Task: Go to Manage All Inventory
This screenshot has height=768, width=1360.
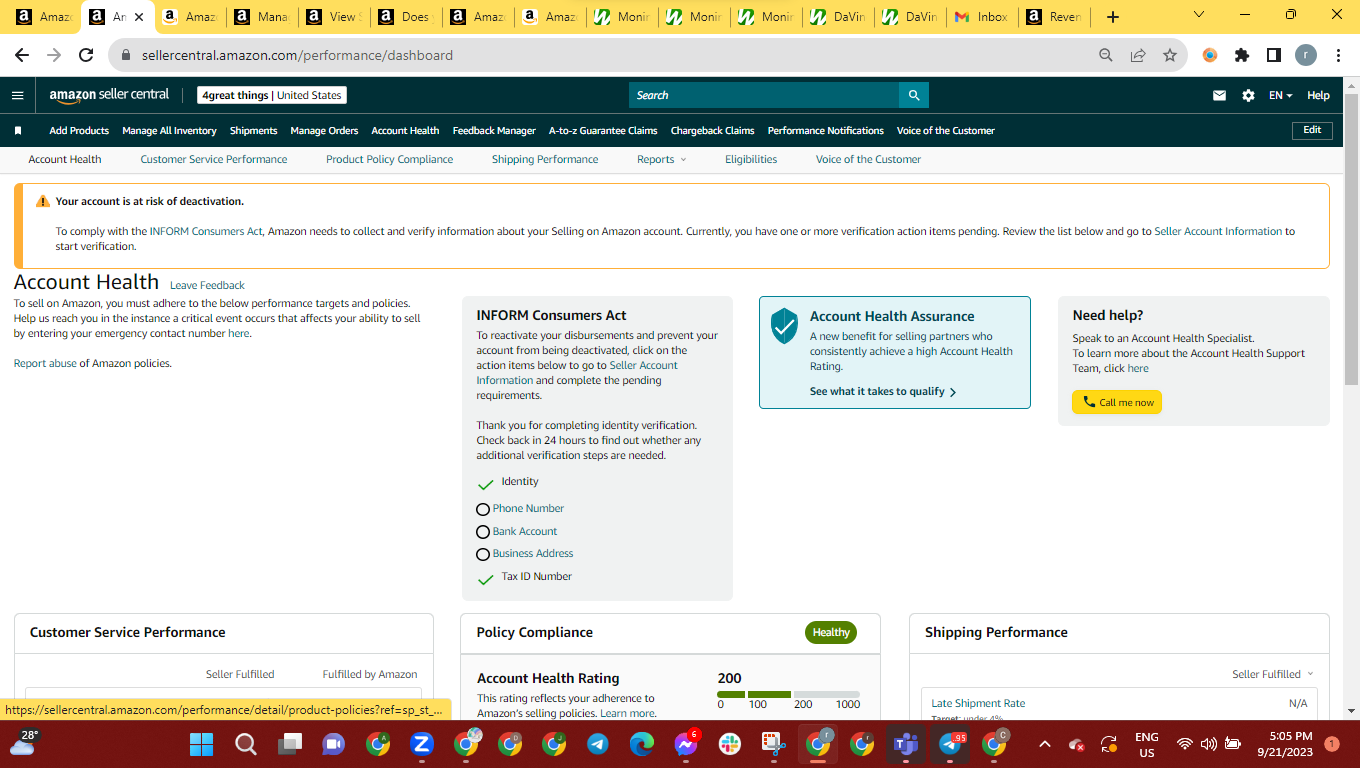Action: click(x=169, y=131)
